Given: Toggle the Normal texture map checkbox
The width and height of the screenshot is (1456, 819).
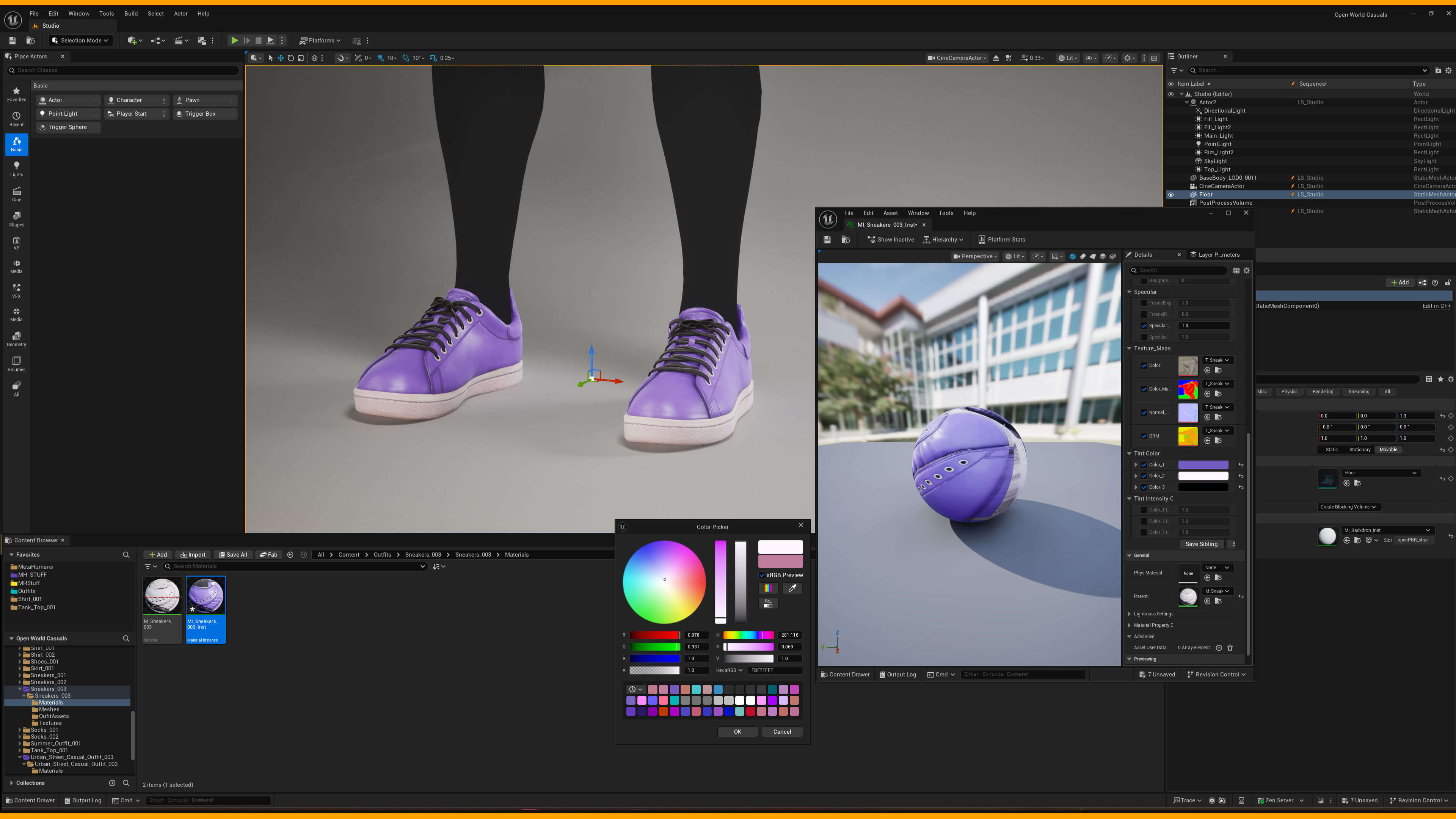Looking at the screenshot, I should (1144, 413).
